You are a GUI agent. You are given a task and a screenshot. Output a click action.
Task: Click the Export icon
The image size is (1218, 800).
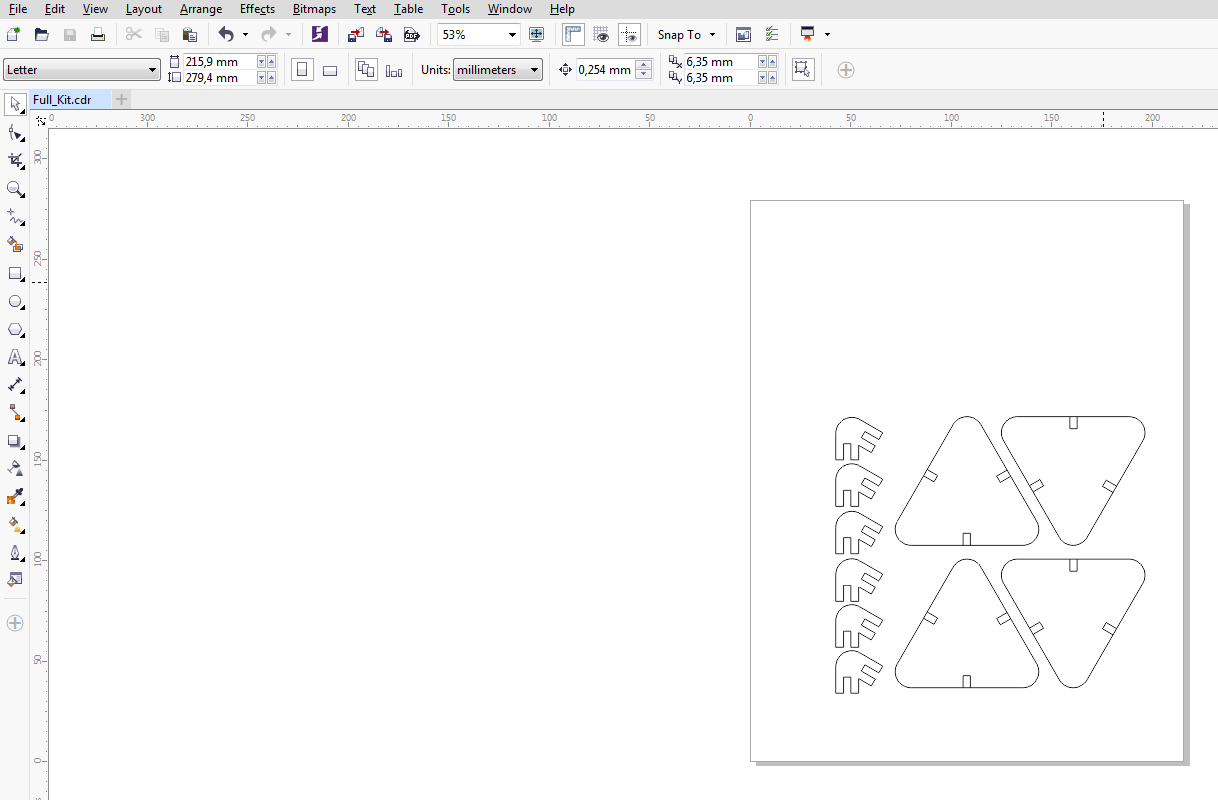[x=384, y=34]
